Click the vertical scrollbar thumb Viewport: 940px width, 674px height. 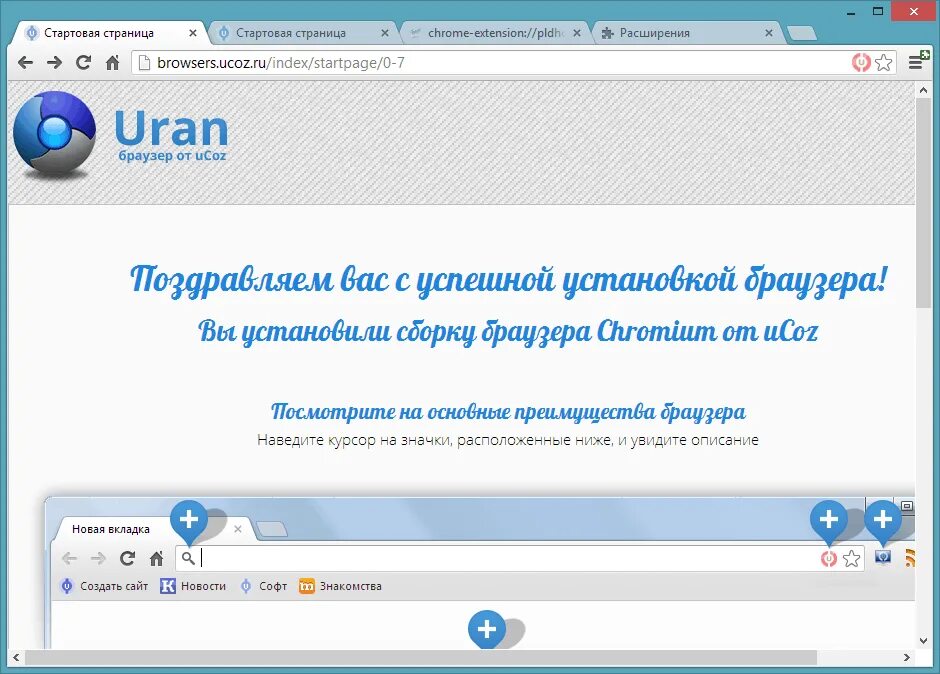click(923, 203)
